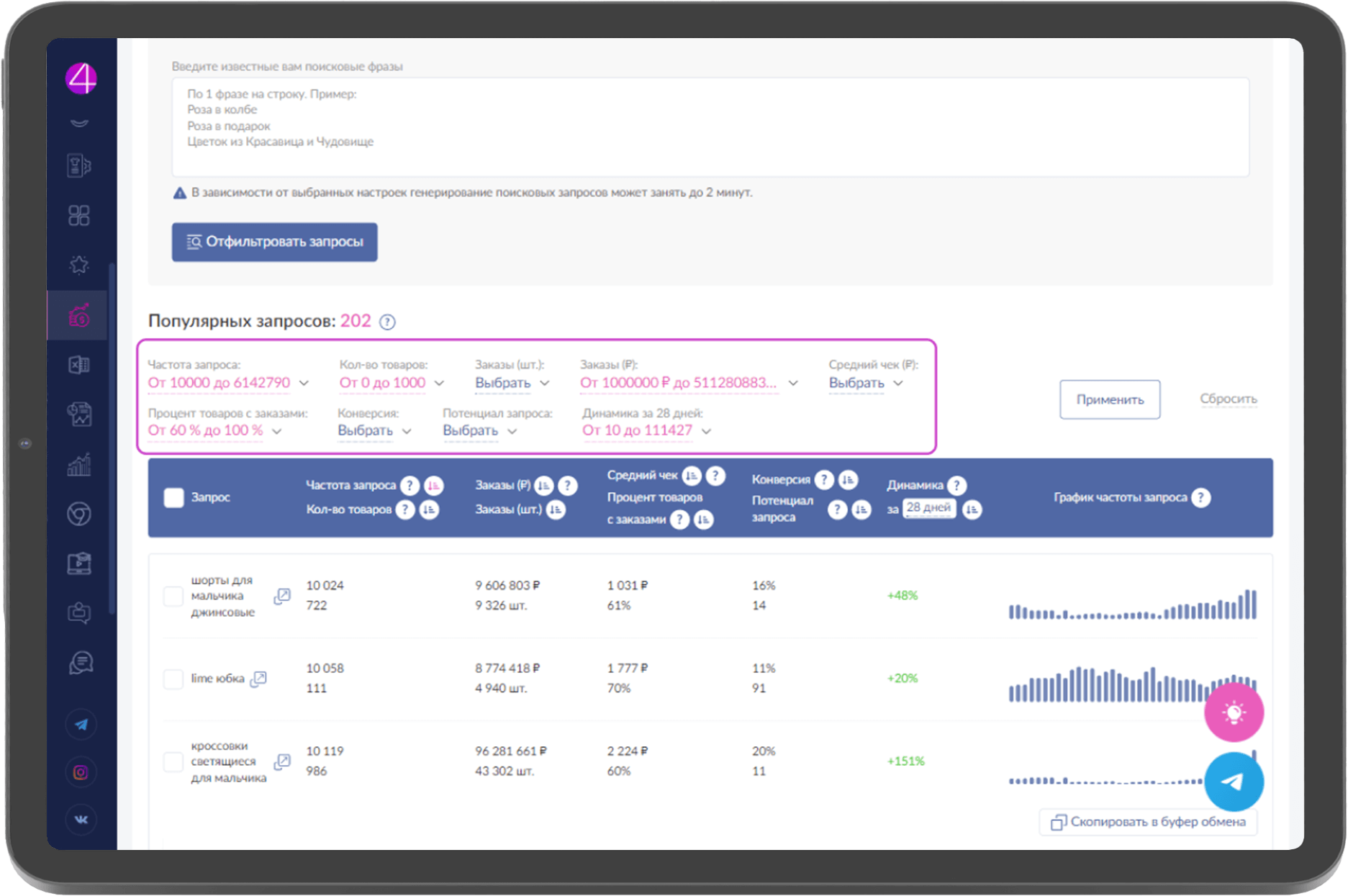Select the browser globe icon in sidebar
The image size is (1348, 896).
pos(80,515)
